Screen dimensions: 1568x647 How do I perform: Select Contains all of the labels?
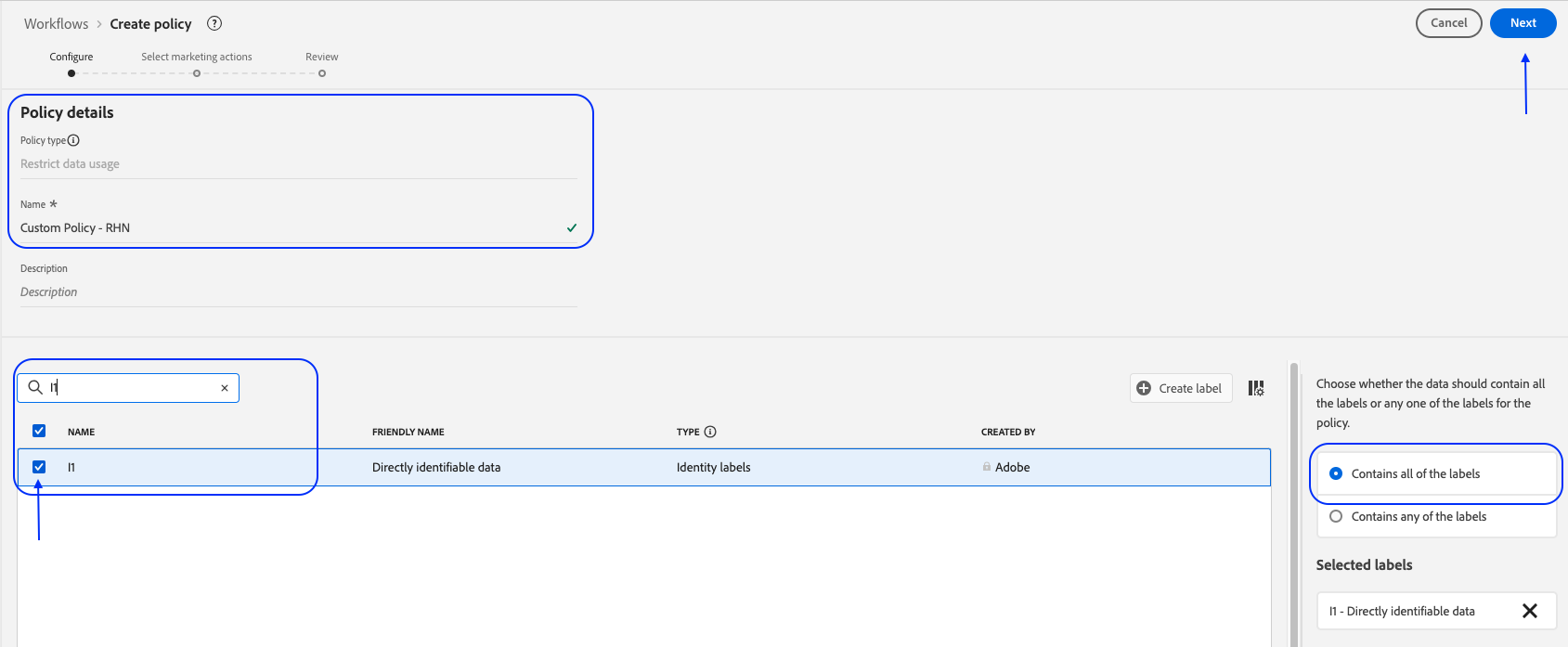pyautogui.click(x=1336, y=473)
